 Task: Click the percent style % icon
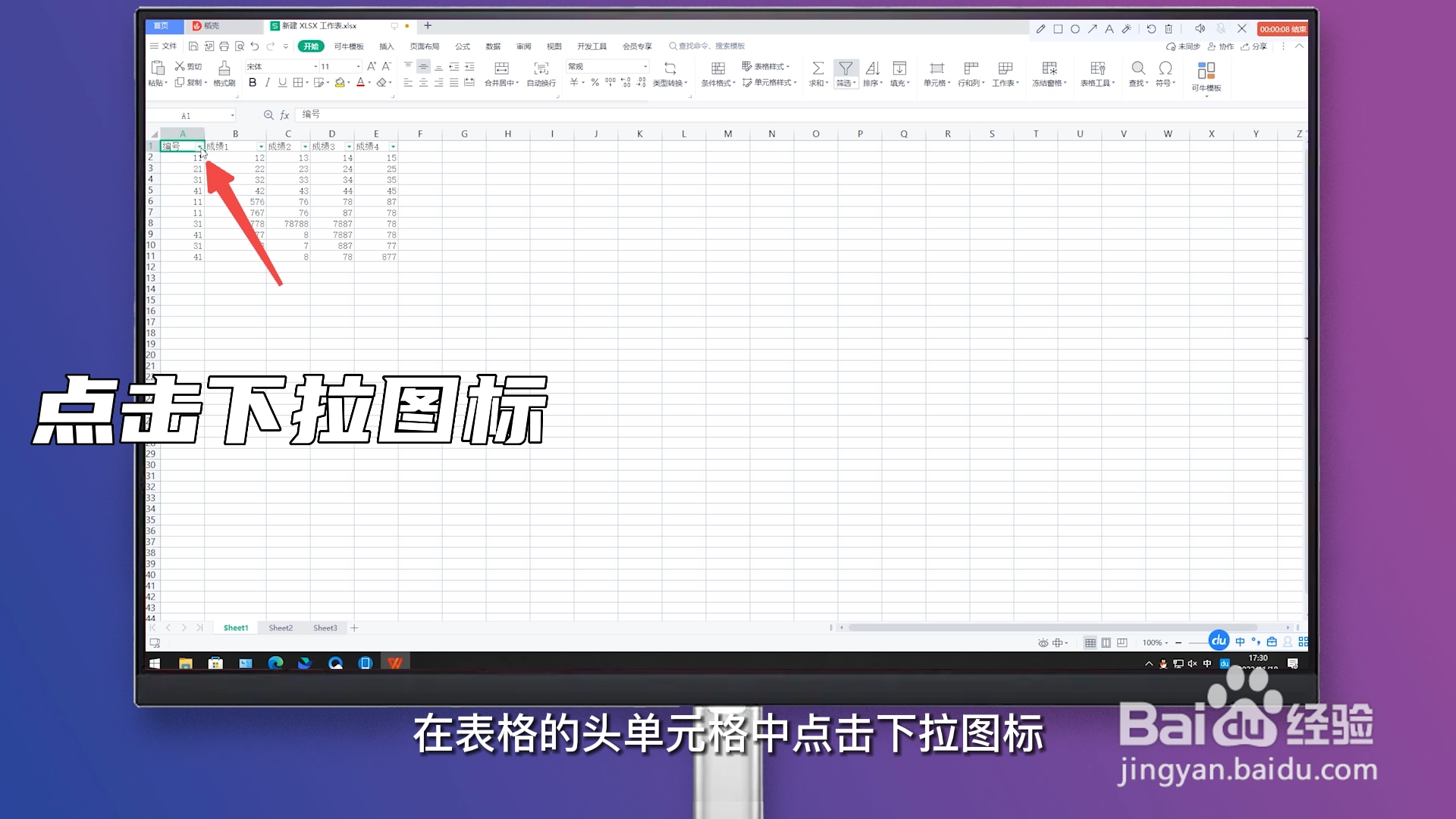(x=595, y=83)
